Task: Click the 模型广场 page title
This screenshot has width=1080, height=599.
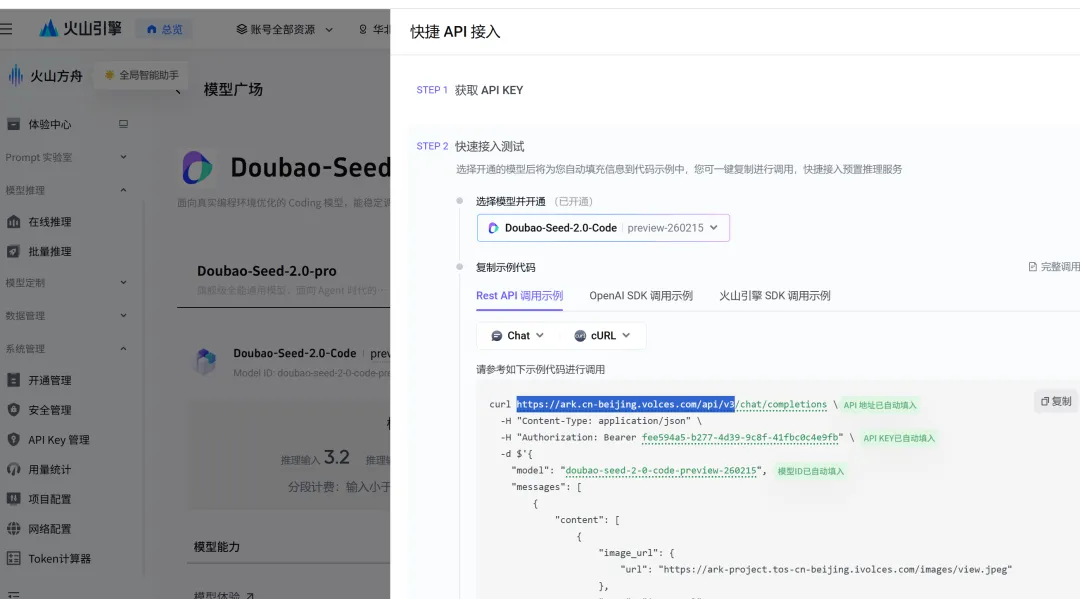Action: (233, 90)
